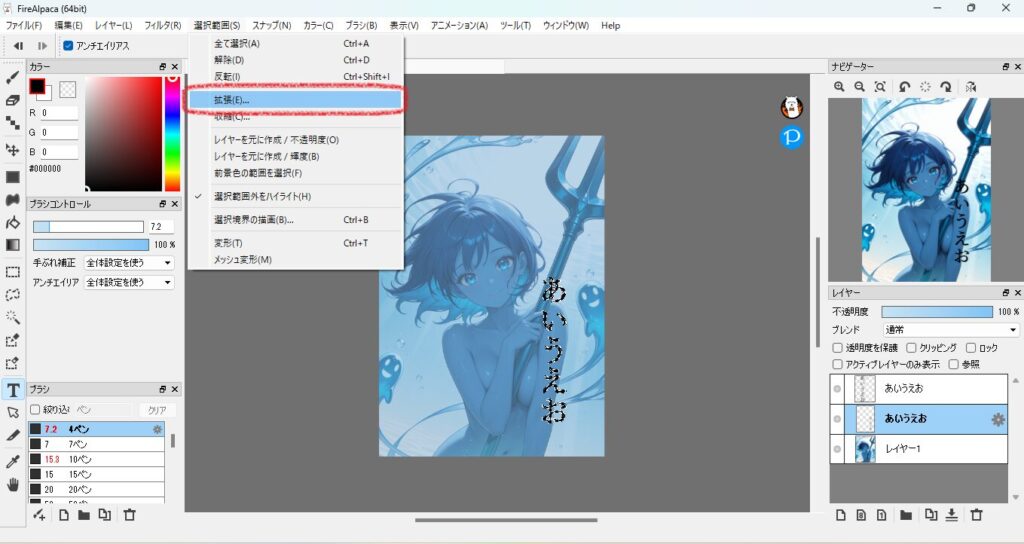Screen dimensions: 1024x544
Task: Rotate canvas left in Navigator panel
Action: tap(904, 87)
